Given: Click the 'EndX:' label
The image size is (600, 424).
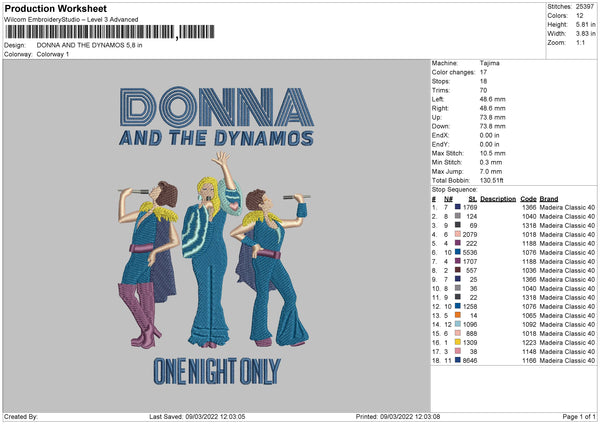Looking at the screenshot, I should pos(440,135).
